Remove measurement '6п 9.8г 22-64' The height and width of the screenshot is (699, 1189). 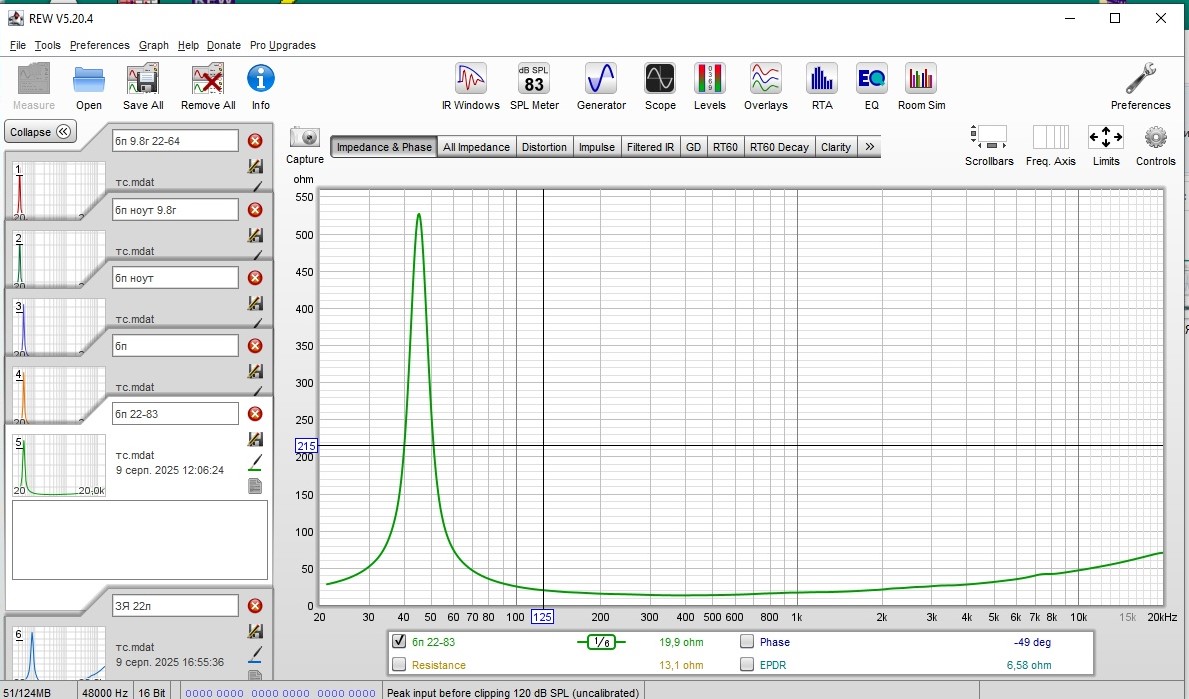(x=256, y=141)
